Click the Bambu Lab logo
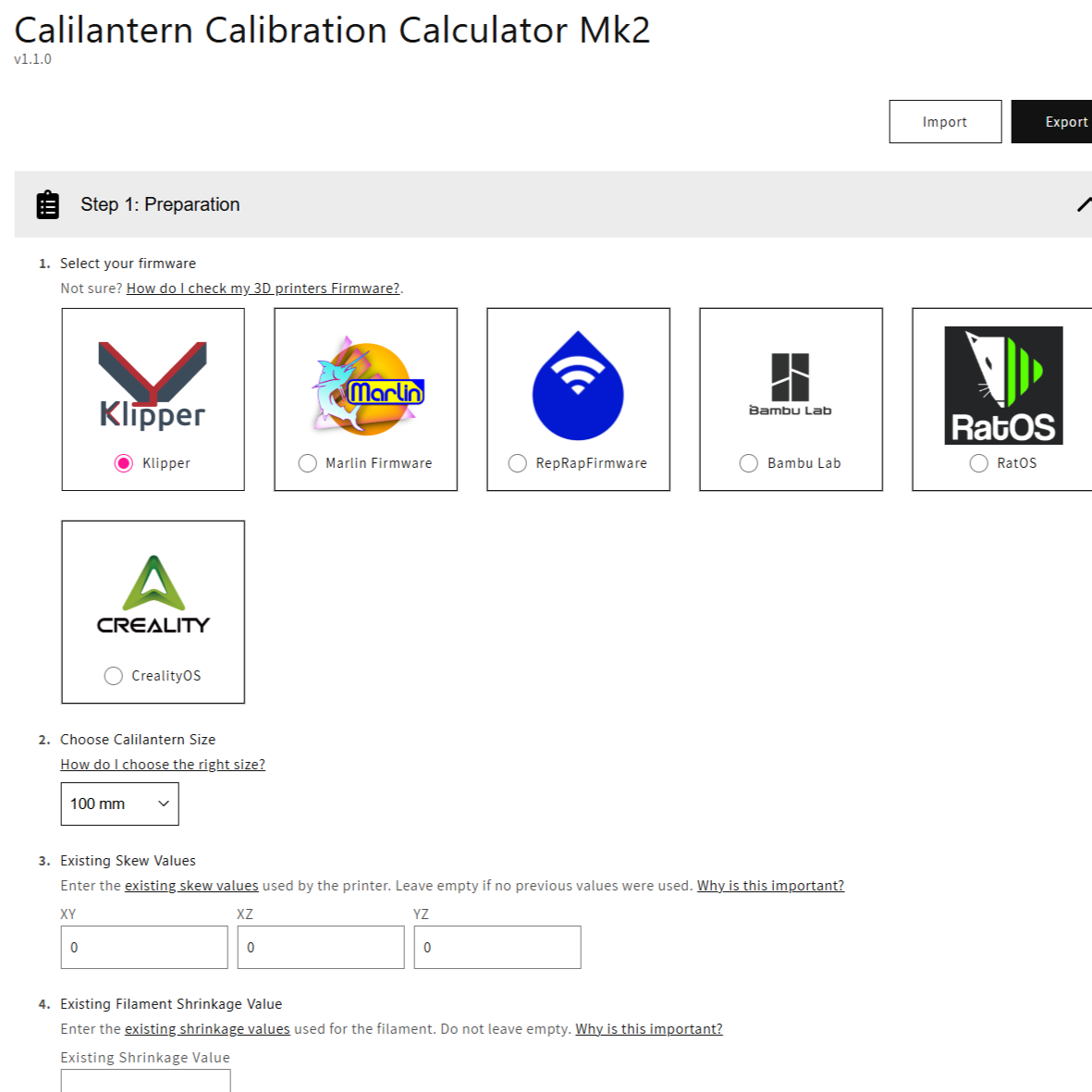The image size is (1092, 1092). tap(791, 386)
